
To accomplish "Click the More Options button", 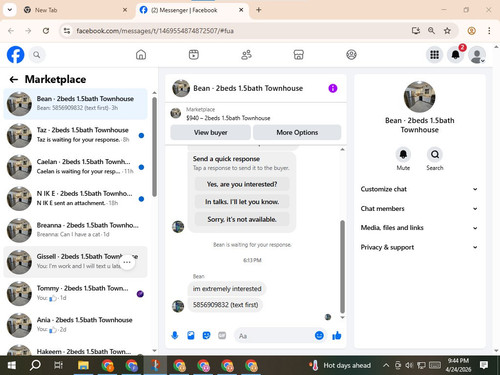I will [297, 132].
